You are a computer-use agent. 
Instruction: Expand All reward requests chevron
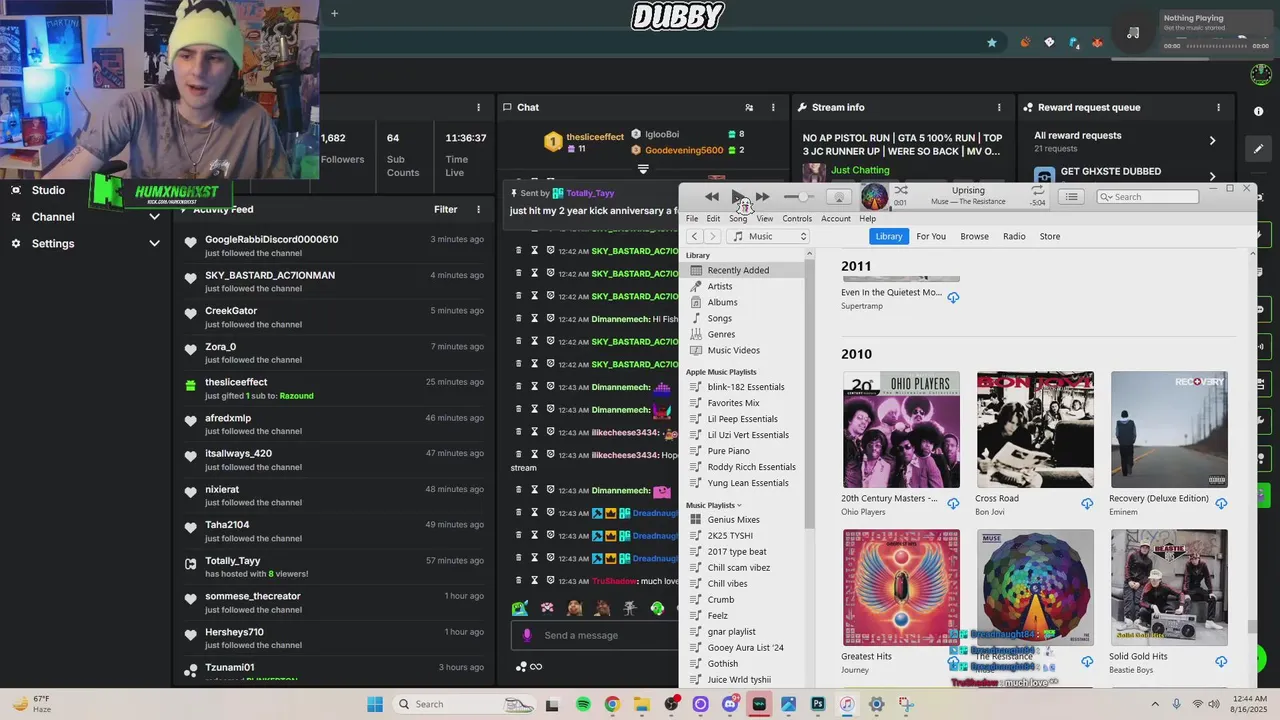coord(1212,141)
